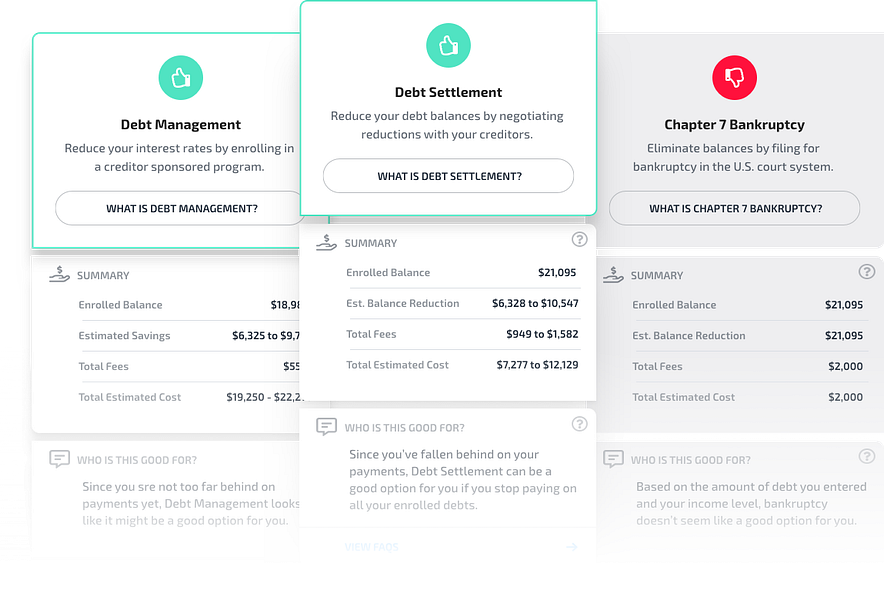Click 'Since you've fallen behind on your payments' paragraph
The height and width of the screenshot is (600, 884).
463,480
